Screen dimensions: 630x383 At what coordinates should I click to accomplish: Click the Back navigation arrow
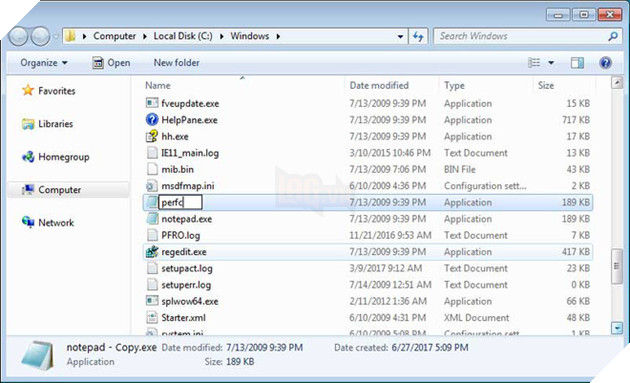click(x=18, y=37)
